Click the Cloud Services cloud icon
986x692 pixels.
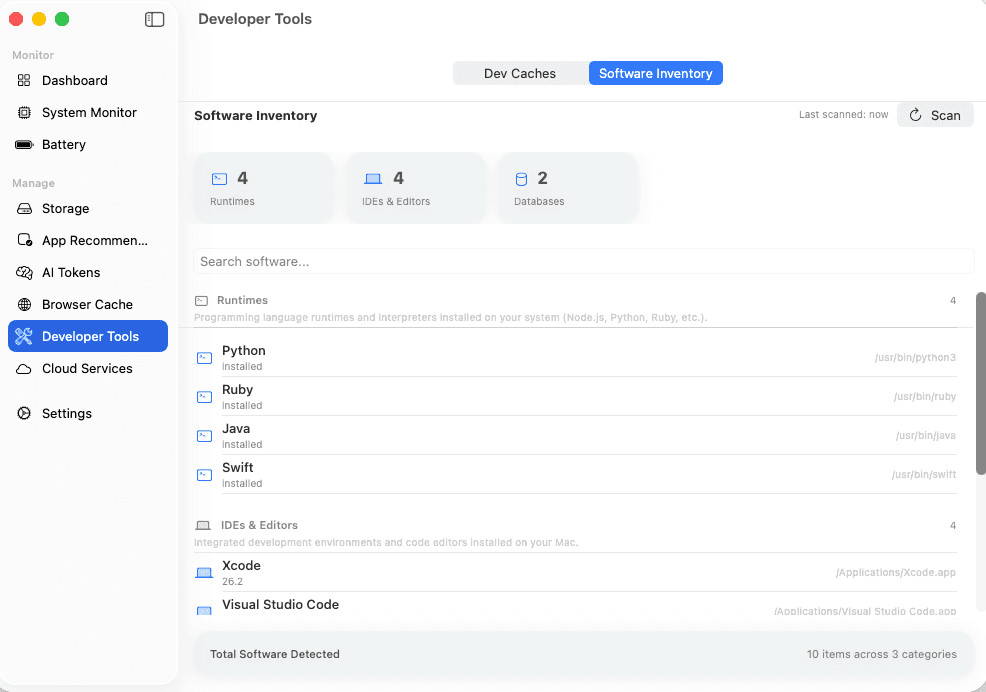[x=24, y=369]
